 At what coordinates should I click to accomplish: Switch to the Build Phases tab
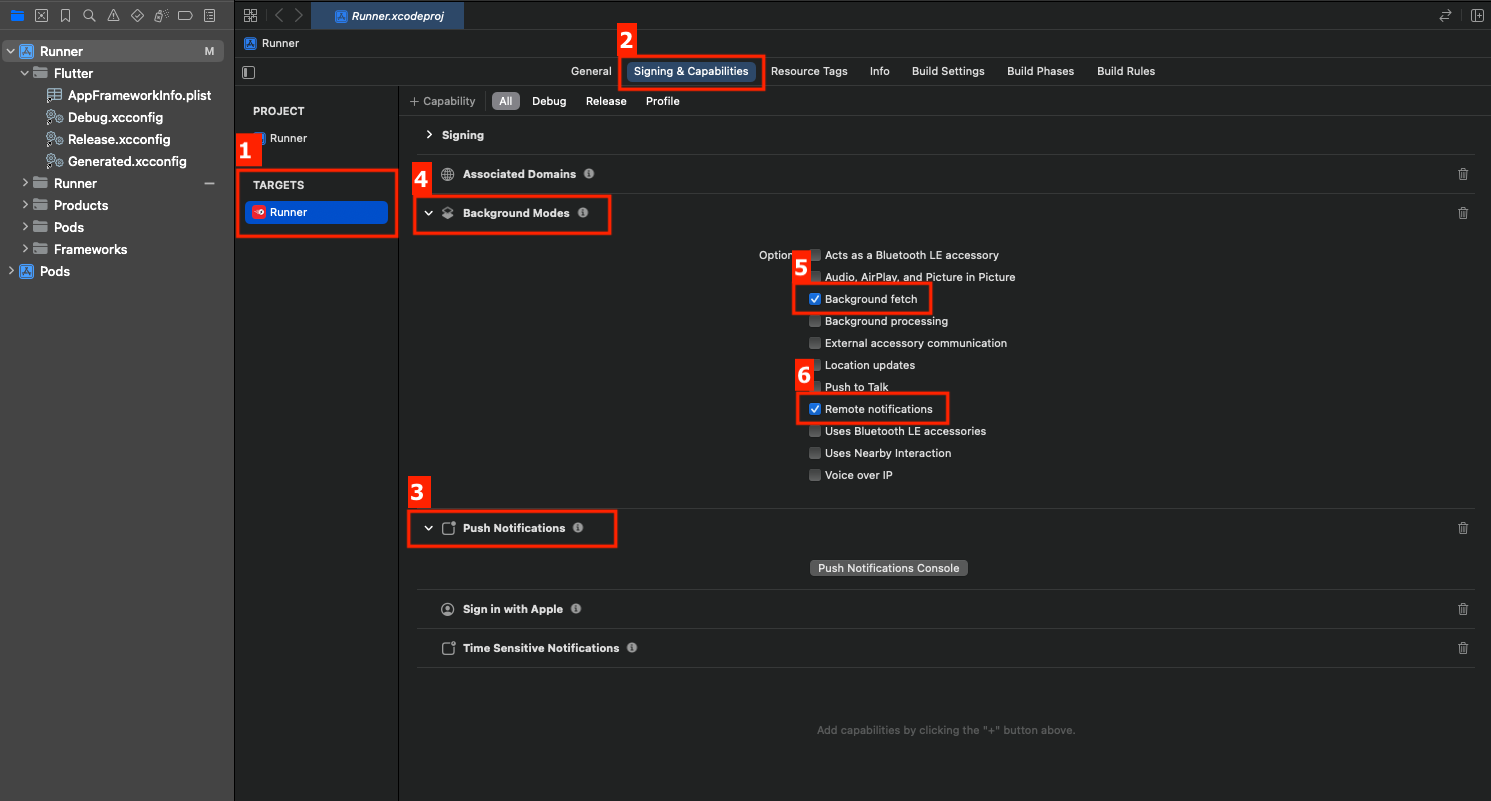click(x=1040, y=71)
